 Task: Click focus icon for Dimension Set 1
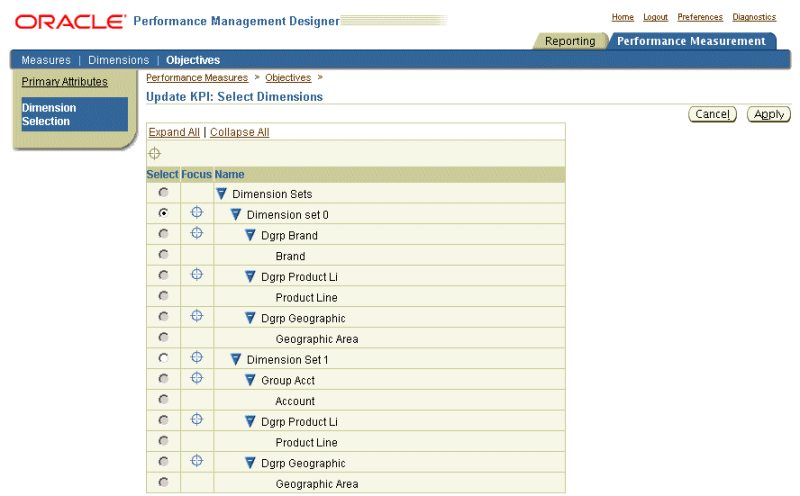click(196, 358)
